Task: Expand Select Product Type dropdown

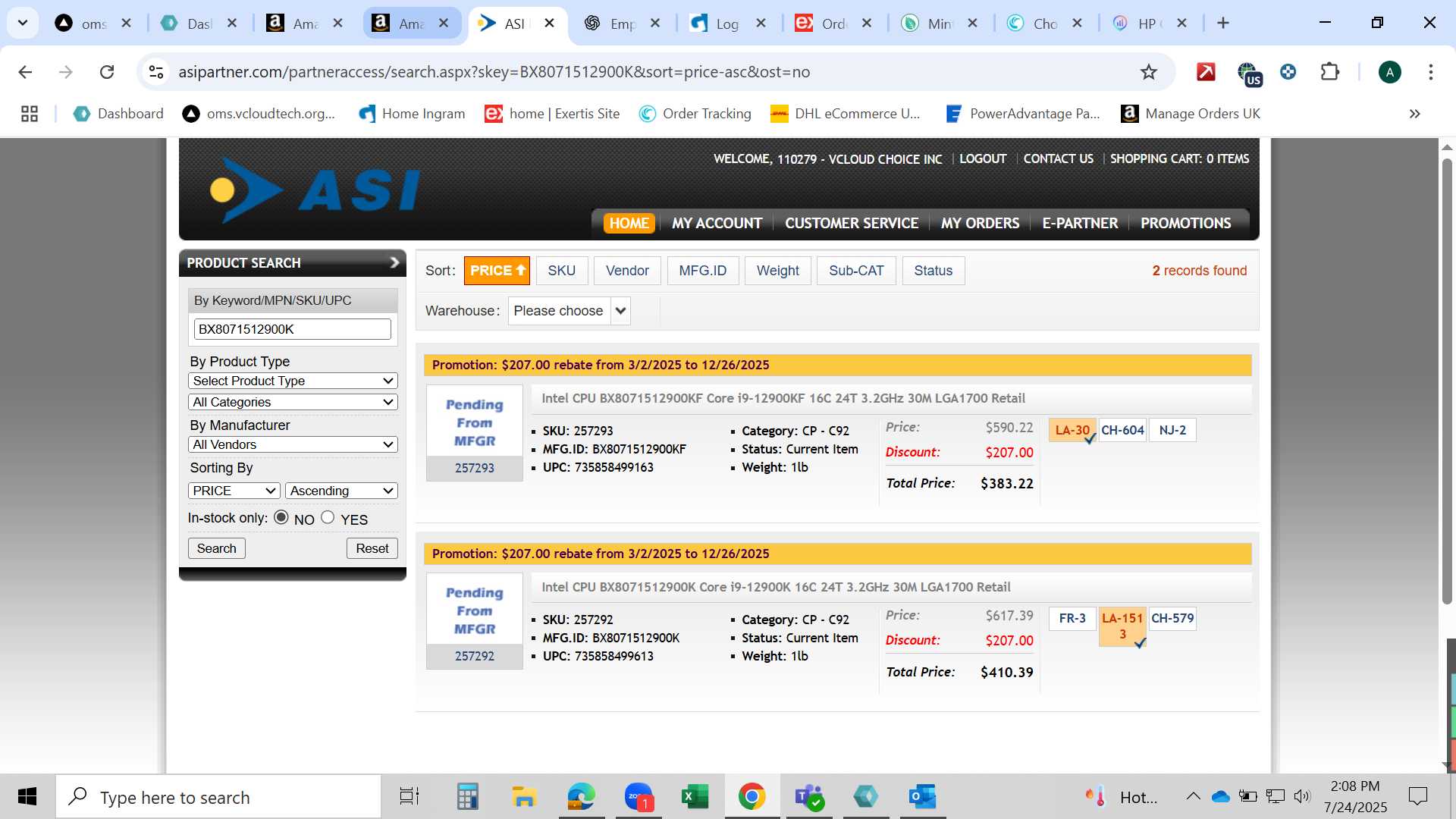Action: [293, 381]
